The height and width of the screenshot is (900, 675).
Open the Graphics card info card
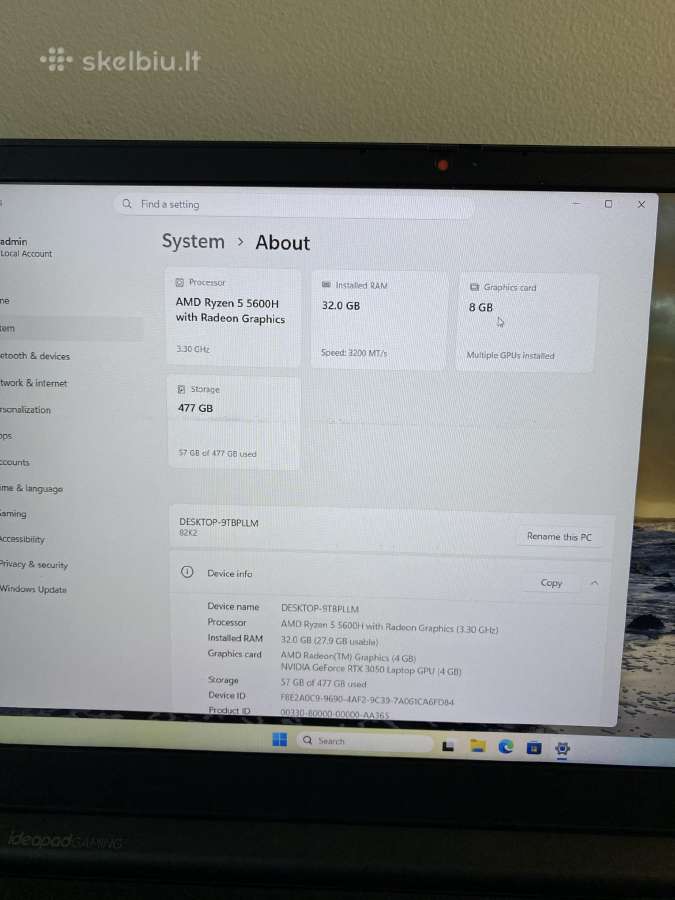pos(526,322)
